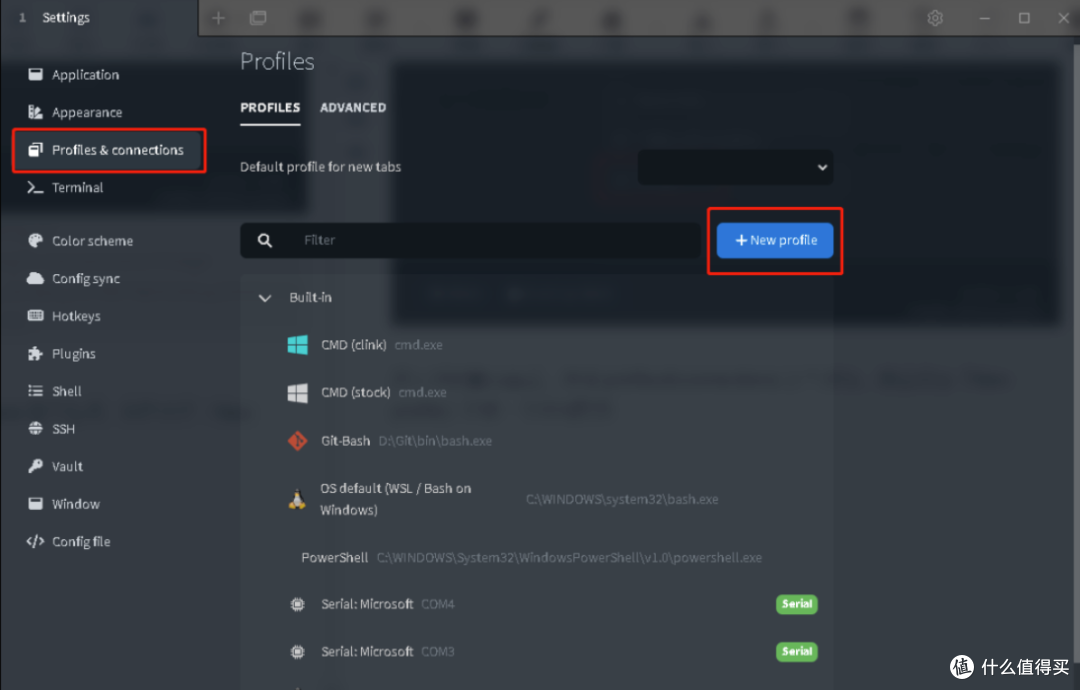Select the Git-Bash profile row
1080x690 pixels.
click(x=537, y=441)
